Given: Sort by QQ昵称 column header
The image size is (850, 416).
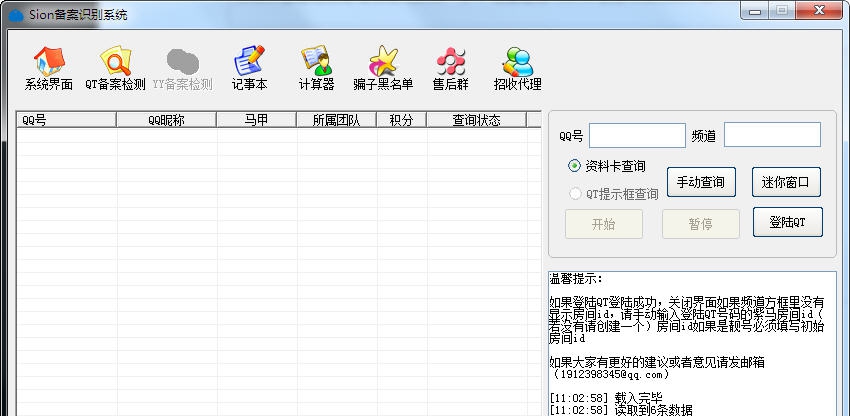Looking at the screenshot, I should (x=166, y=120).
